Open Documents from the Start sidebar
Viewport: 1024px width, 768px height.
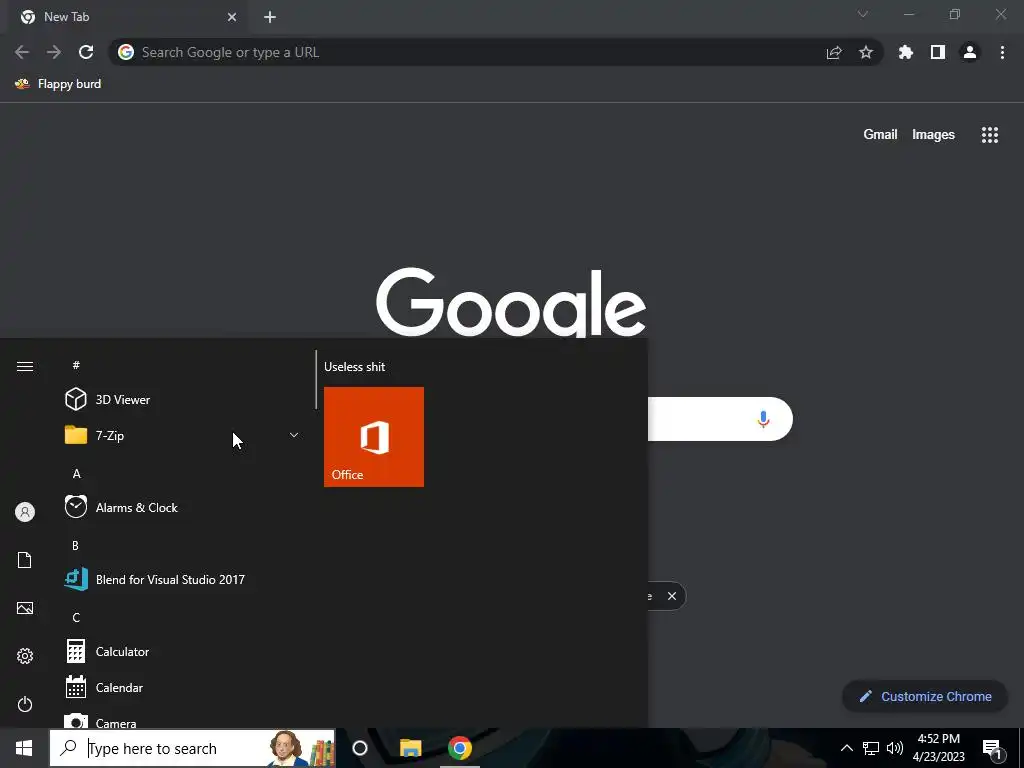(x=25, y=560)
